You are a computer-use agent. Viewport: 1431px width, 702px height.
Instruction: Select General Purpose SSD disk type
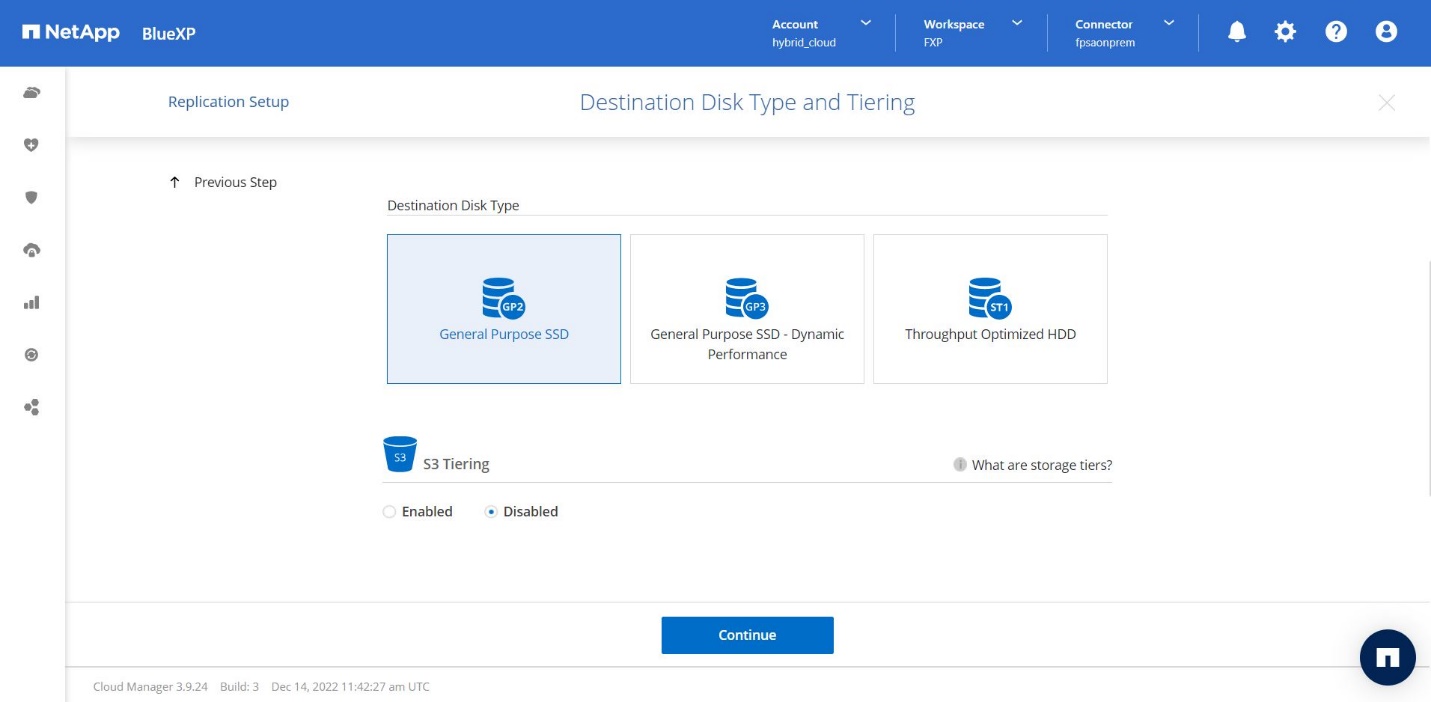click(x=504, y=309)
